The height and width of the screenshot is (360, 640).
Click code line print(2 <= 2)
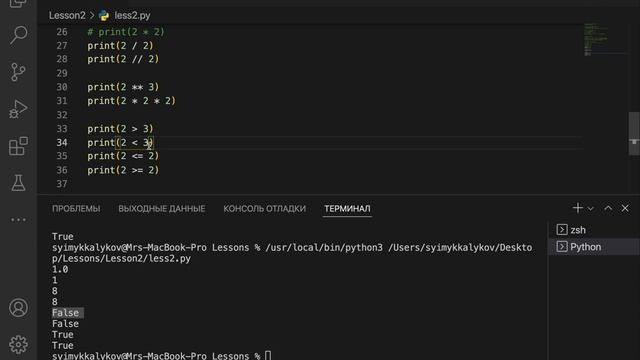[x=123, y=156]
